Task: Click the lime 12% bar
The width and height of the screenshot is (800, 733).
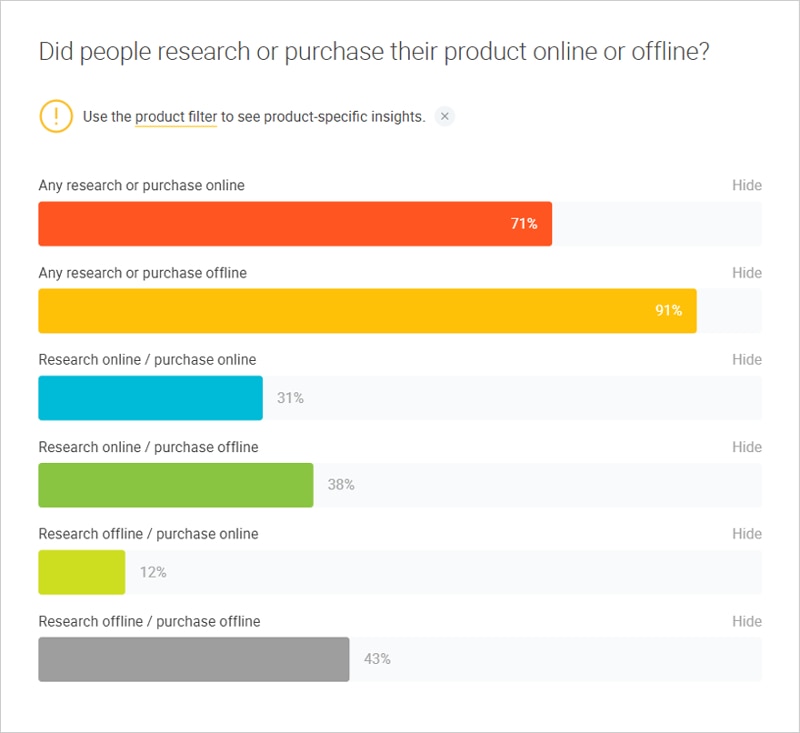Action: click(82, 572)
